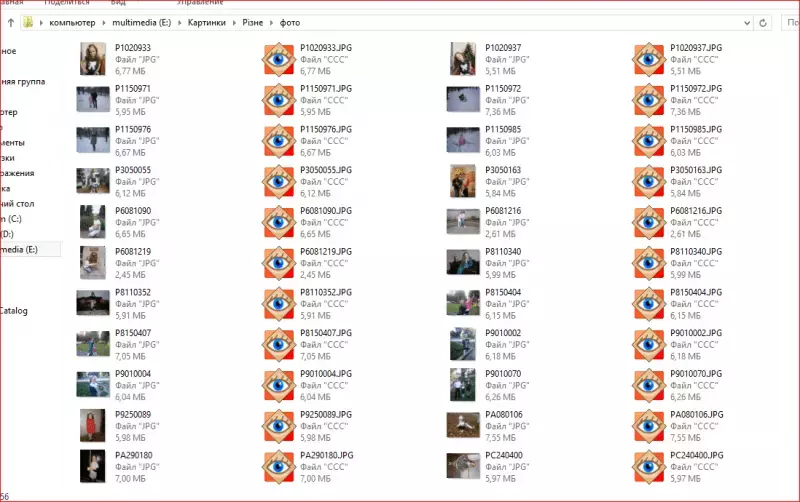The image size is (800, 502).
Task: Select the CCC file icon of P3050055.JPG
Action: click(279, 182)
